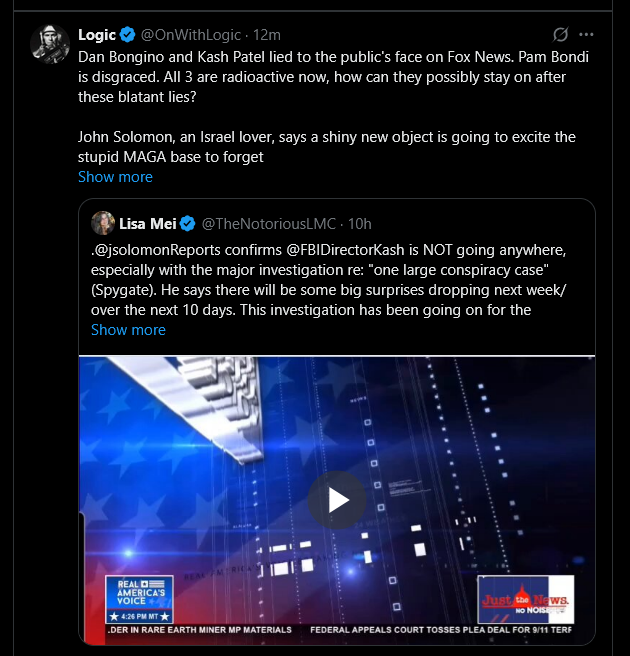
Task: Expand Lisa Mei's quoted post Show more
Action: tap(128, 330)
